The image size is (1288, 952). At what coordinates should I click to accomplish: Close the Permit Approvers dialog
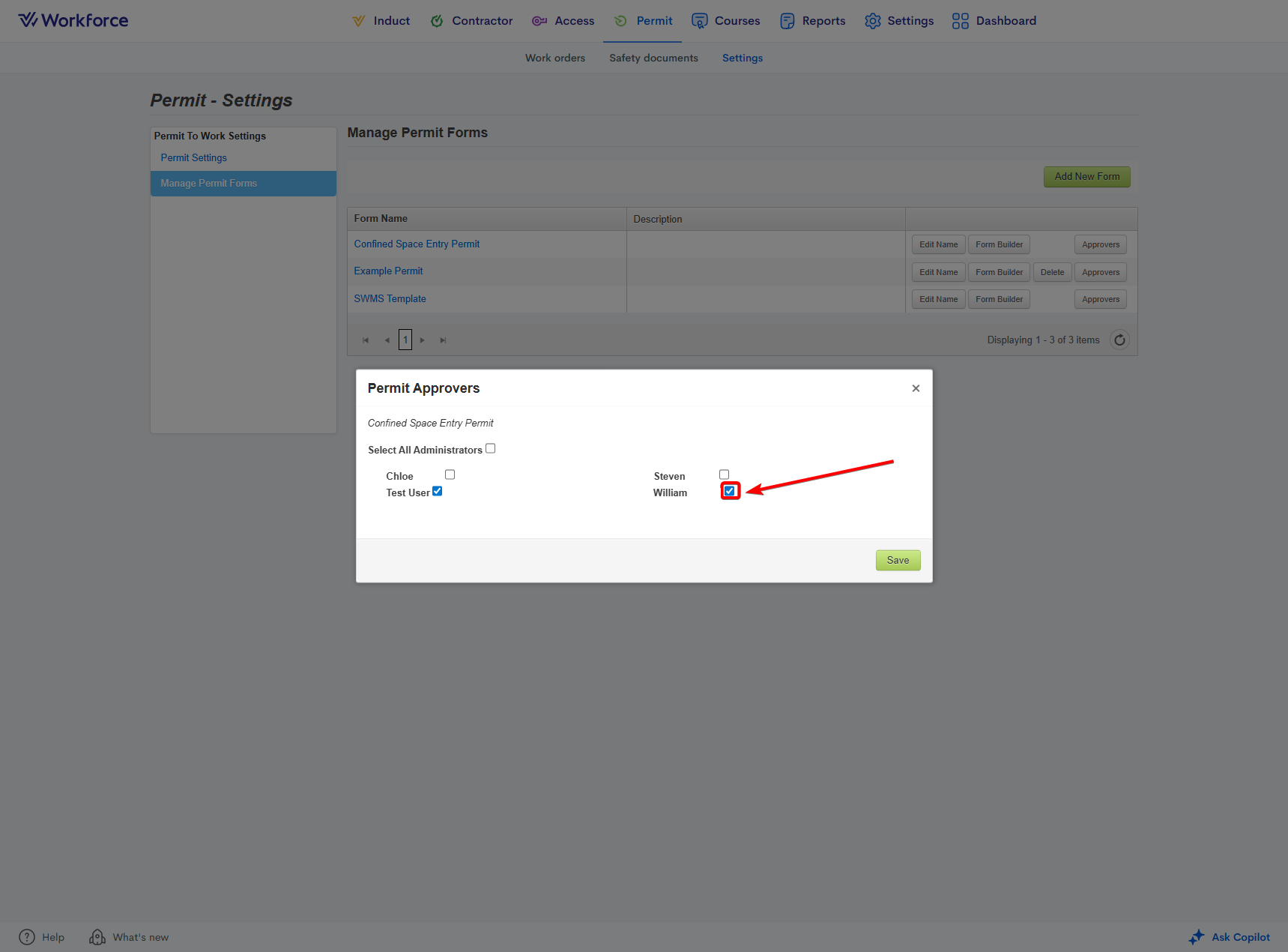pos(916,388)
